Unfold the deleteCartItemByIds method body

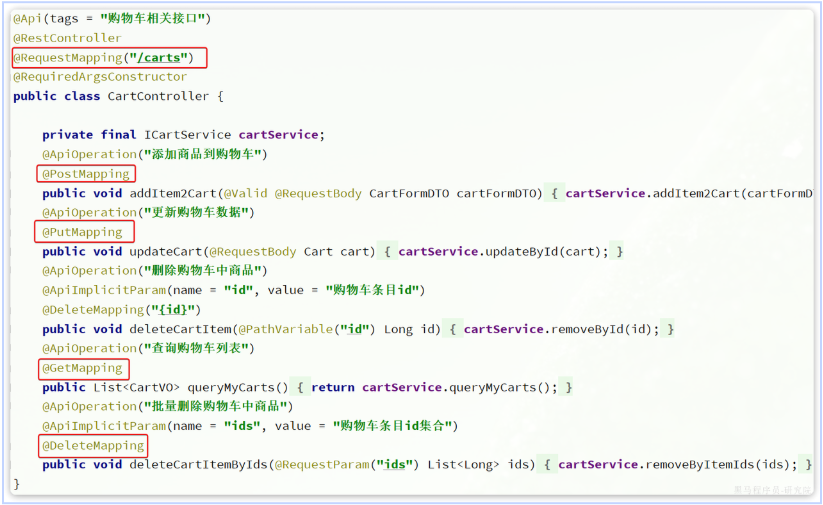(547, 465)
